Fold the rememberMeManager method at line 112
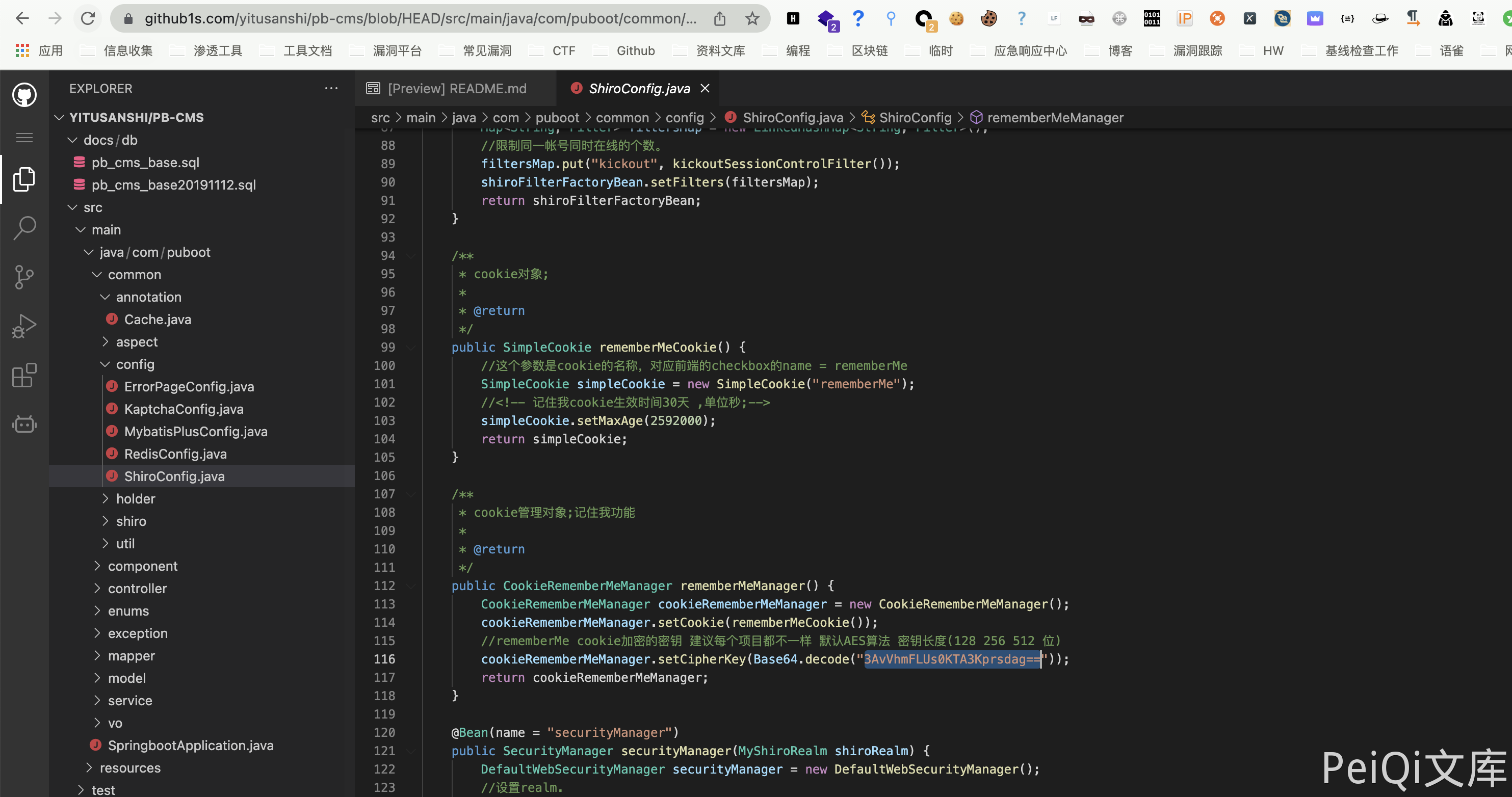 [x=411, y=586]
